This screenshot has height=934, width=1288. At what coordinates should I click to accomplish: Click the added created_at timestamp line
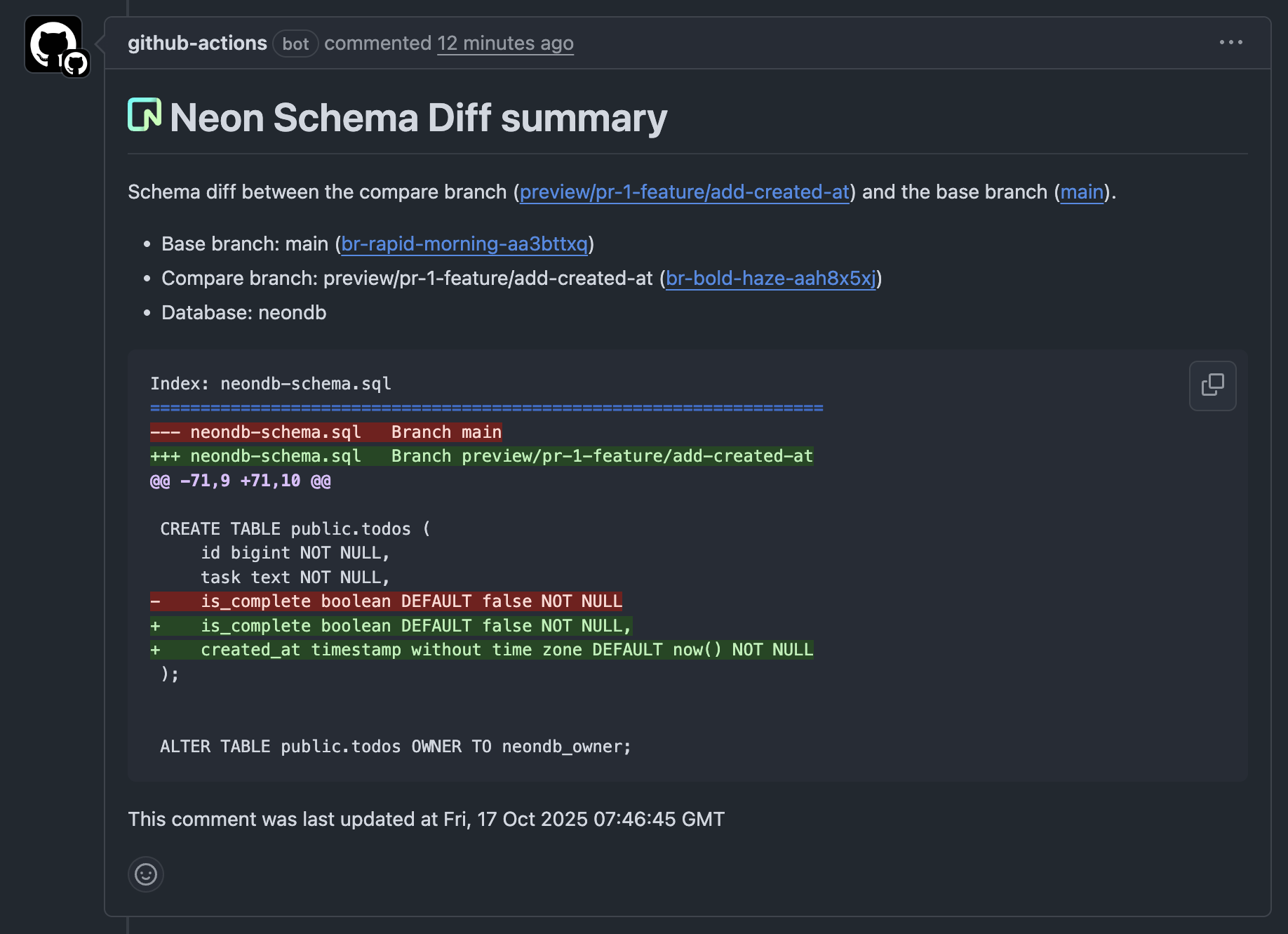[x=481, y=650]
